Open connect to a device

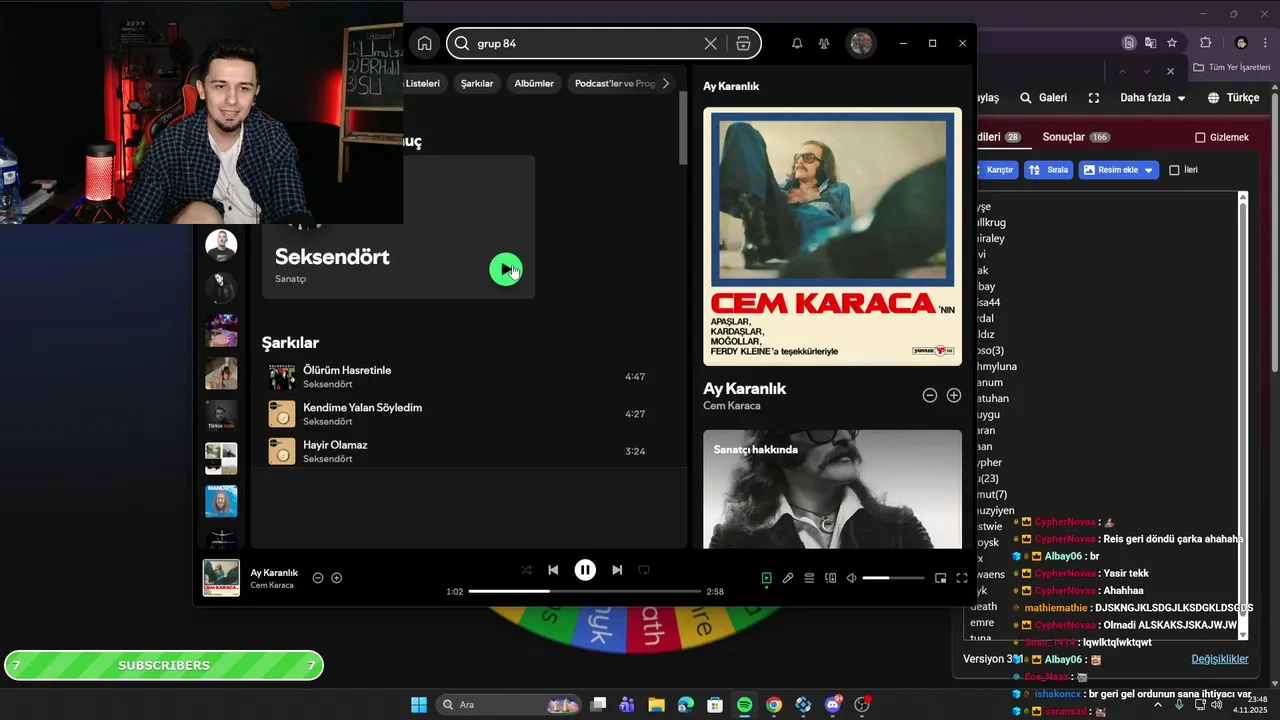tap(830, 578)
